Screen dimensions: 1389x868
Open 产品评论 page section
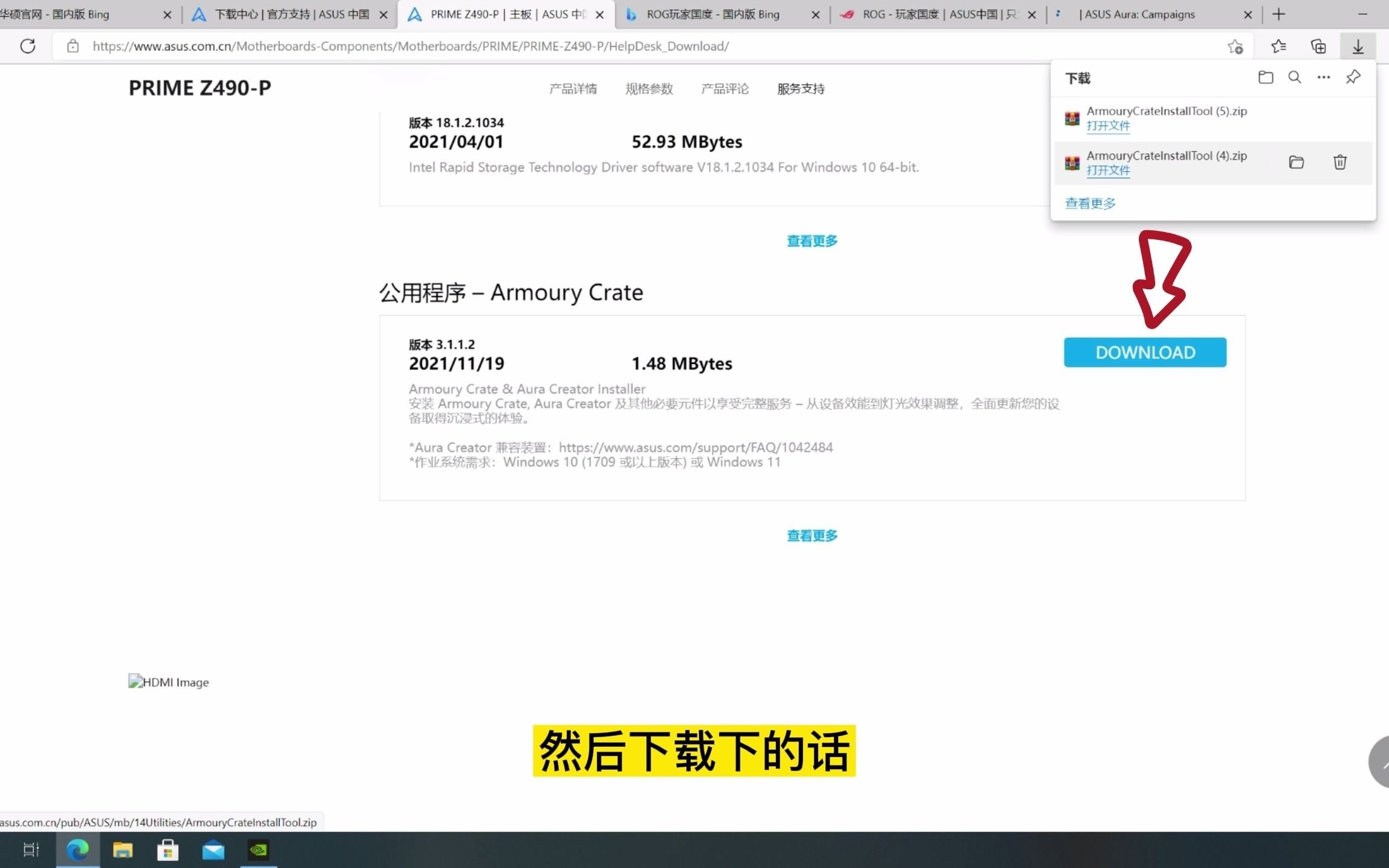point(725,89)
